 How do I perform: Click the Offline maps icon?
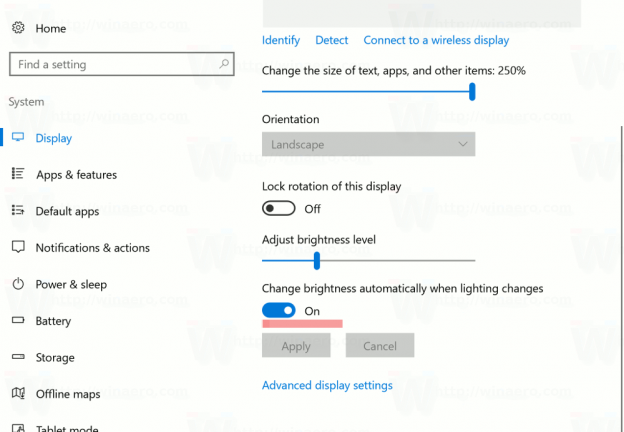pyautogui.click(x=18, y=394)
